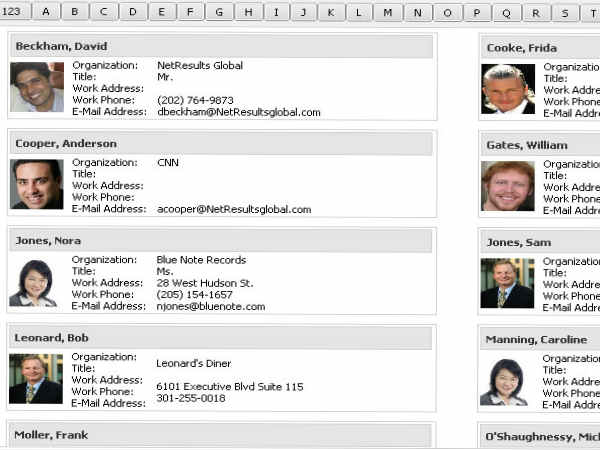Switch to the 123 index tab
600x450 pixels.
(x=14, y=13)
